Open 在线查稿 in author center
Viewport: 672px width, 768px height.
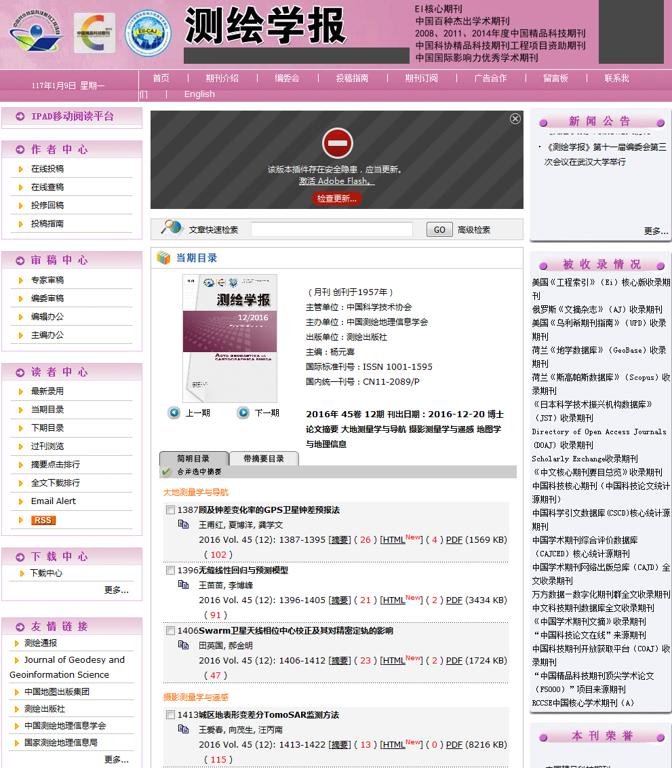(x=48, y=187)
